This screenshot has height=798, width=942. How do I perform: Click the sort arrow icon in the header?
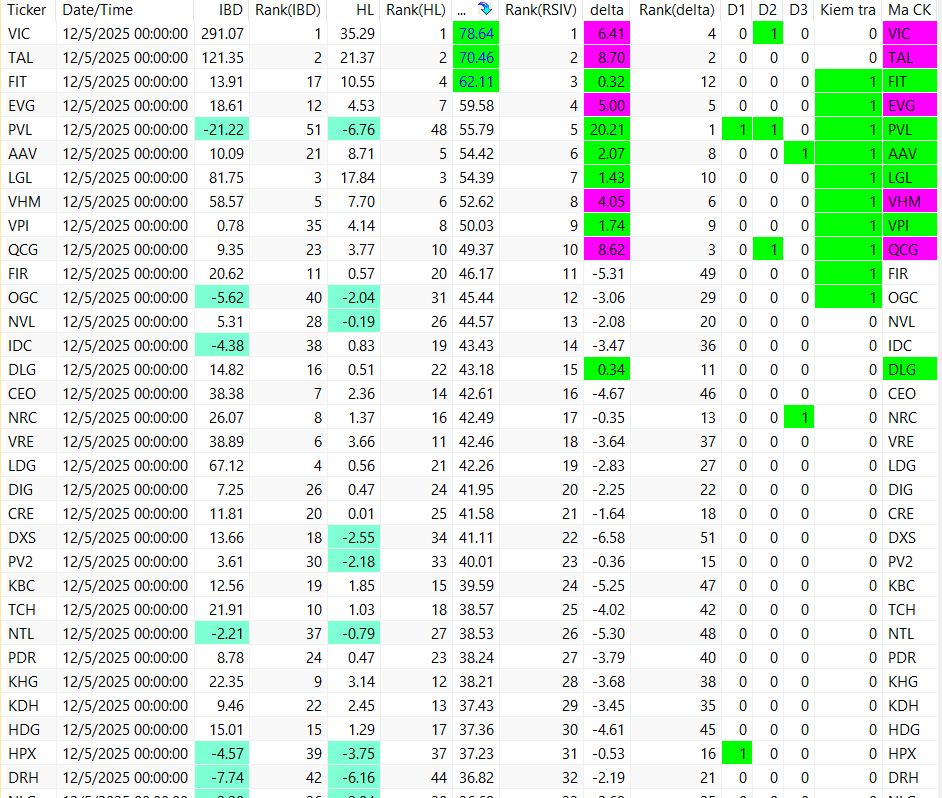tap(485, 10)
